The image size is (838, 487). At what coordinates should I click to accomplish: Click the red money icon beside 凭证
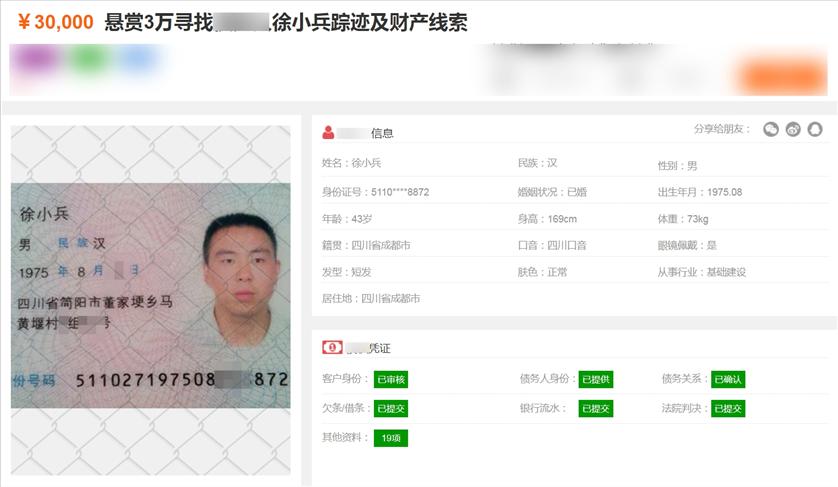click(x=332, y=347)
